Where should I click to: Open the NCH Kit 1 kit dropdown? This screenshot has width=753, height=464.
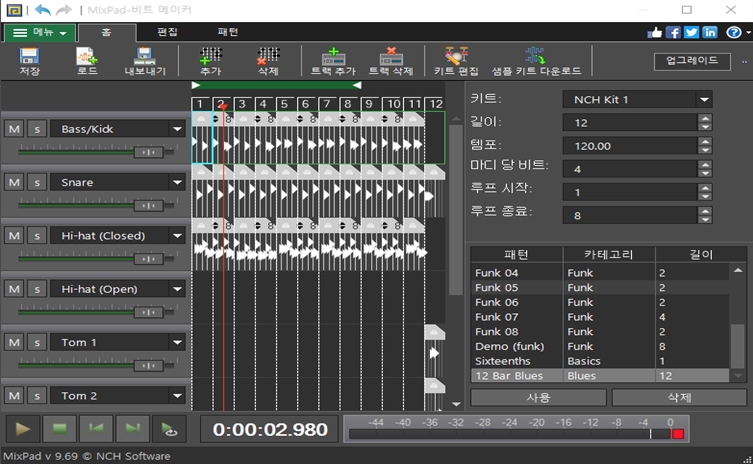tap(704, 99)
